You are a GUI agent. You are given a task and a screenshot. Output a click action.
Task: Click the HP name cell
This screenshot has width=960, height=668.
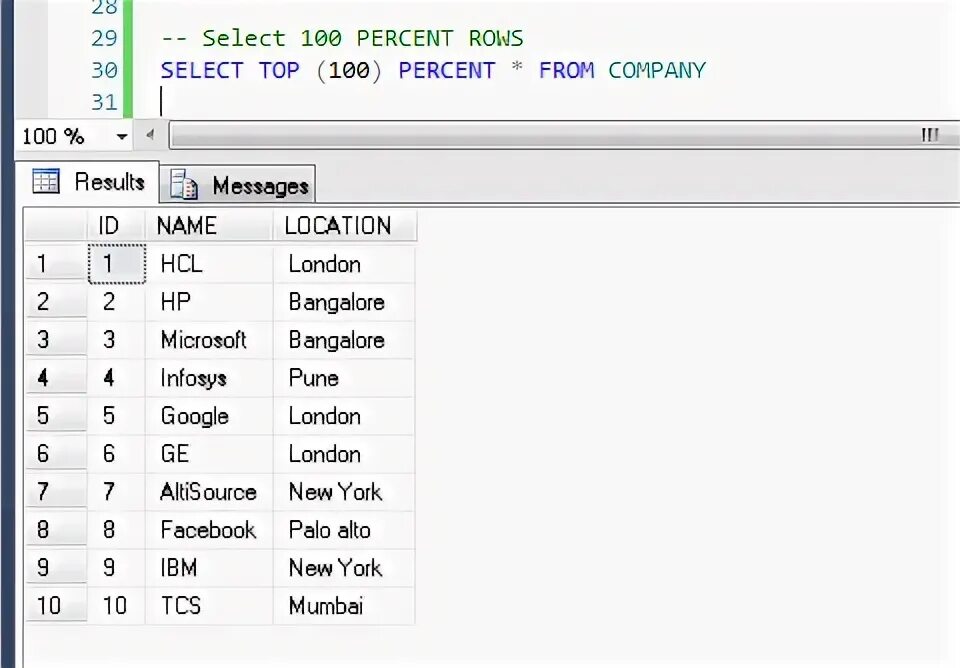(x=209, y=302)
